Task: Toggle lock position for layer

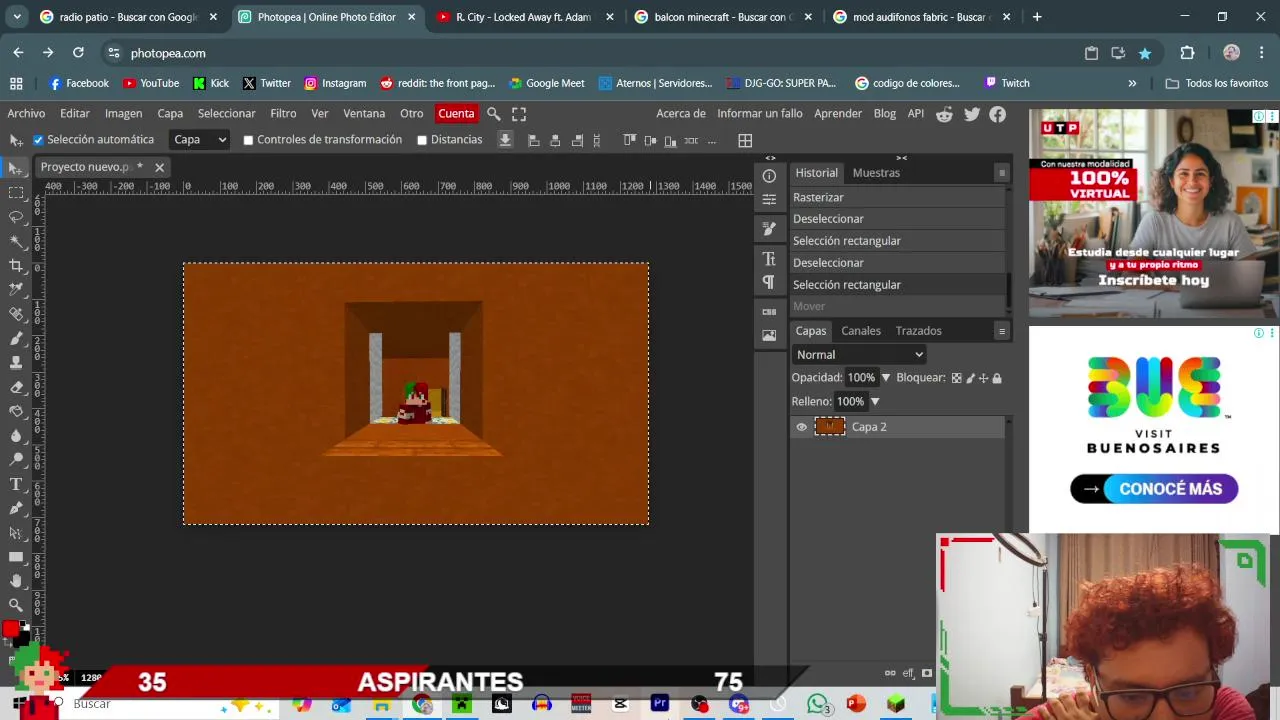Action: pos(983,378)
